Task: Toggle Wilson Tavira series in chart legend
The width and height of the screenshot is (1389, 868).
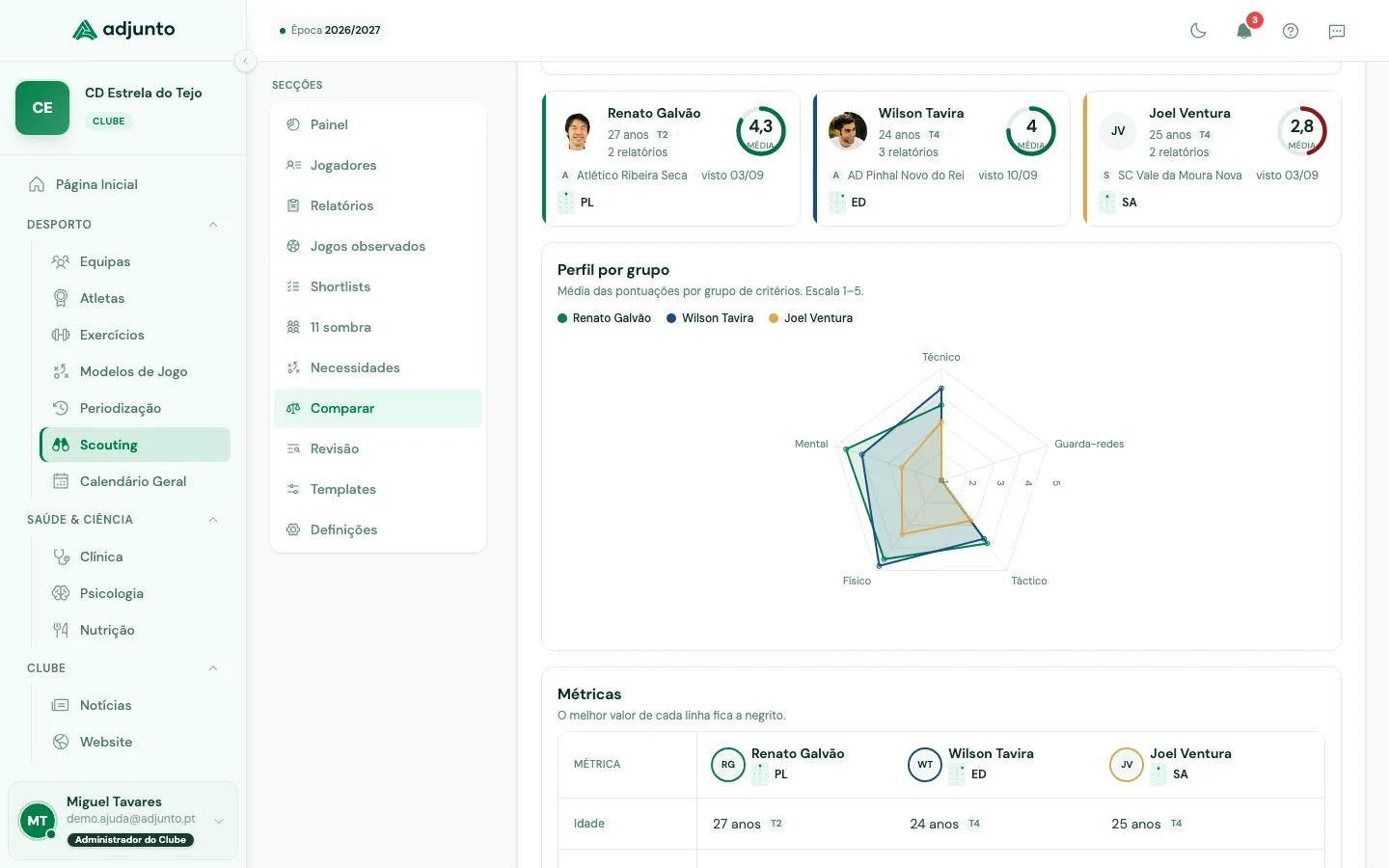Action: [710, 318]
